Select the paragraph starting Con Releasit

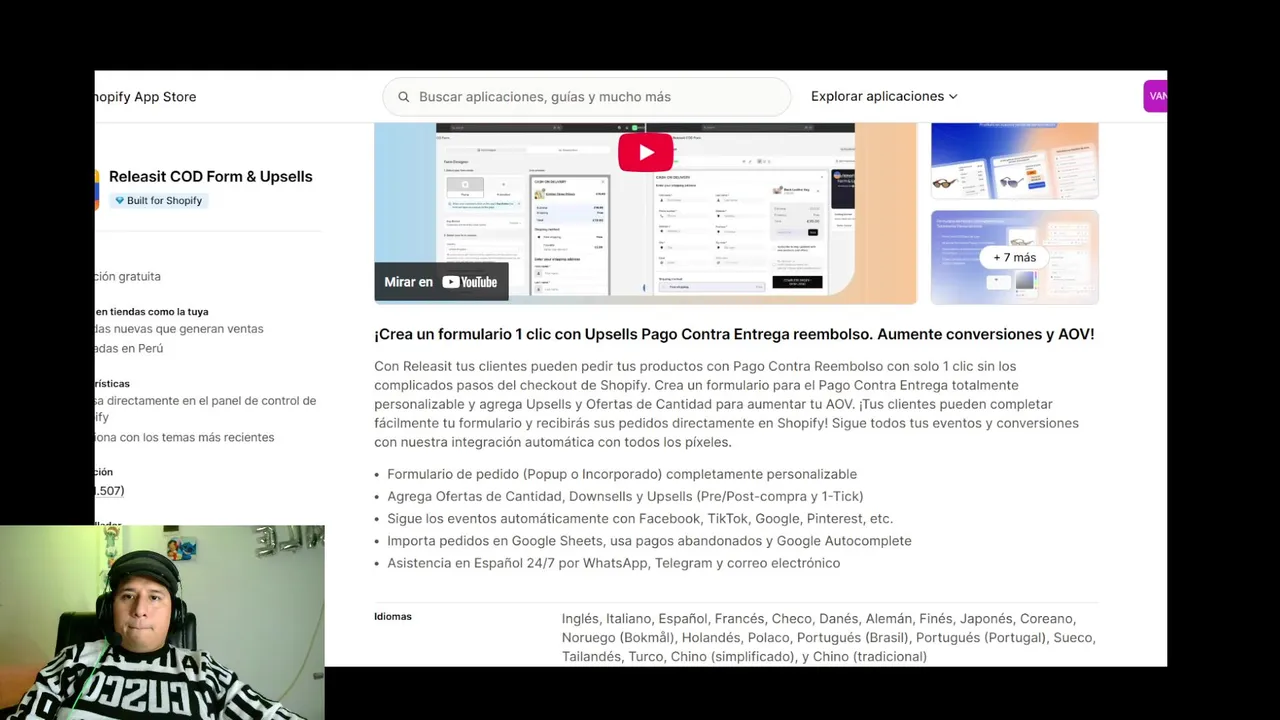(726, 404)
